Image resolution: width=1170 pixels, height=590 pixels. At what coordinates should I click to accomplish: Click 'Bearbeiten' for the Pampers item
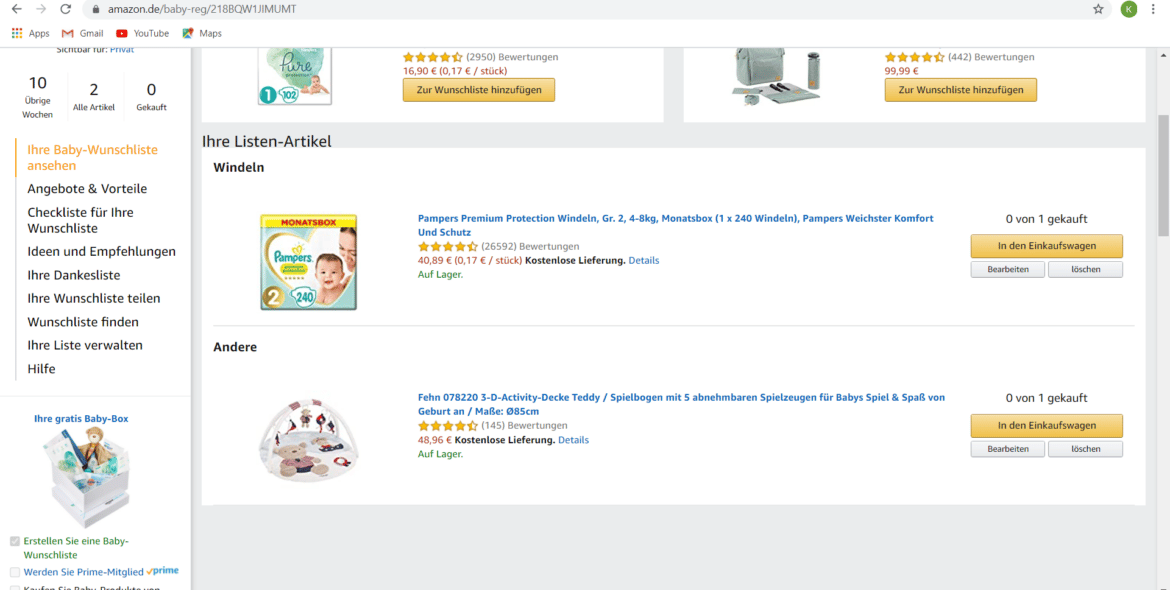[x=1007, y=270]
